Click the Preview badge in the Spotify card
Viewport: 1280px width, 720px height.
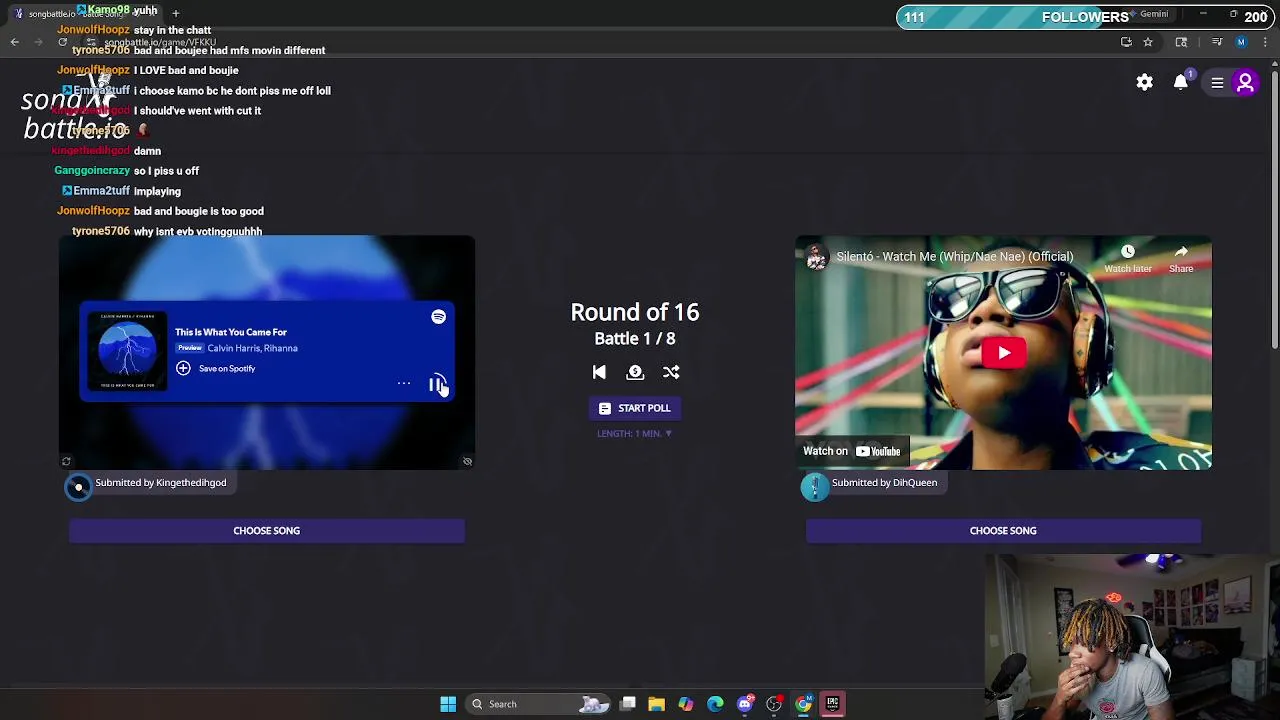[x=189, y=348]
